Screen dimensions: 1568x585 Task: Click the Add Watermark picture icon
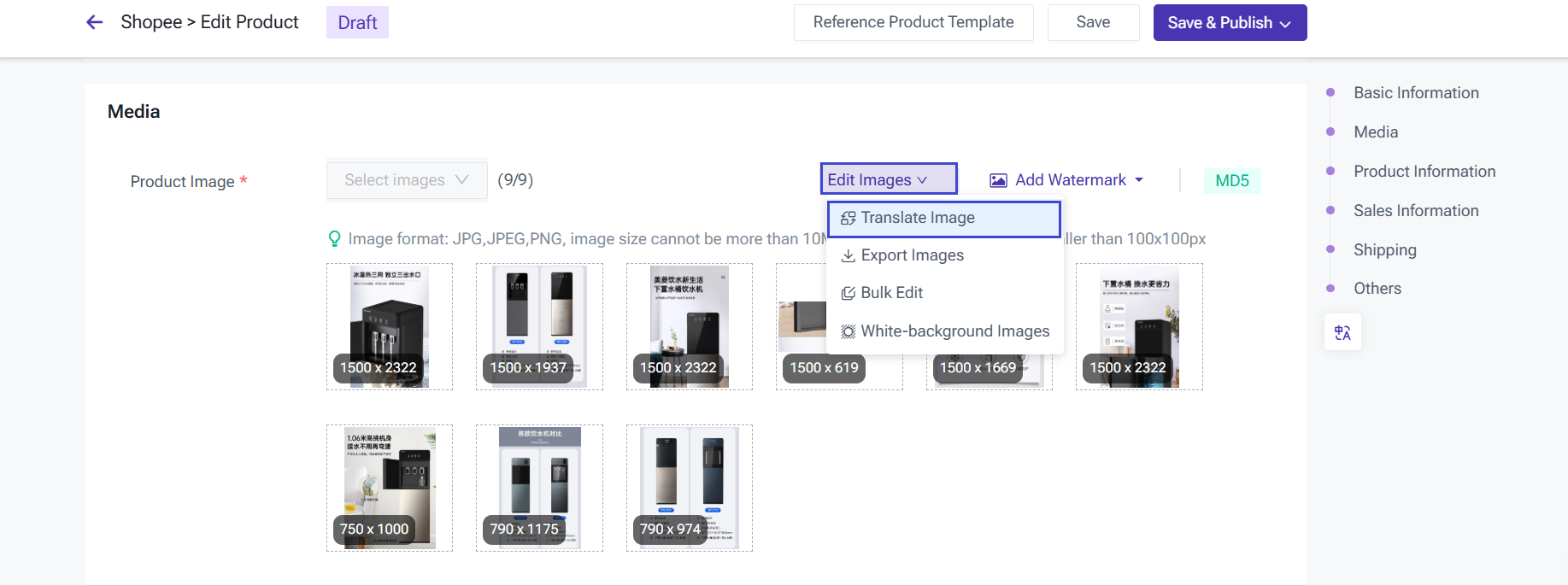[998, 180]
